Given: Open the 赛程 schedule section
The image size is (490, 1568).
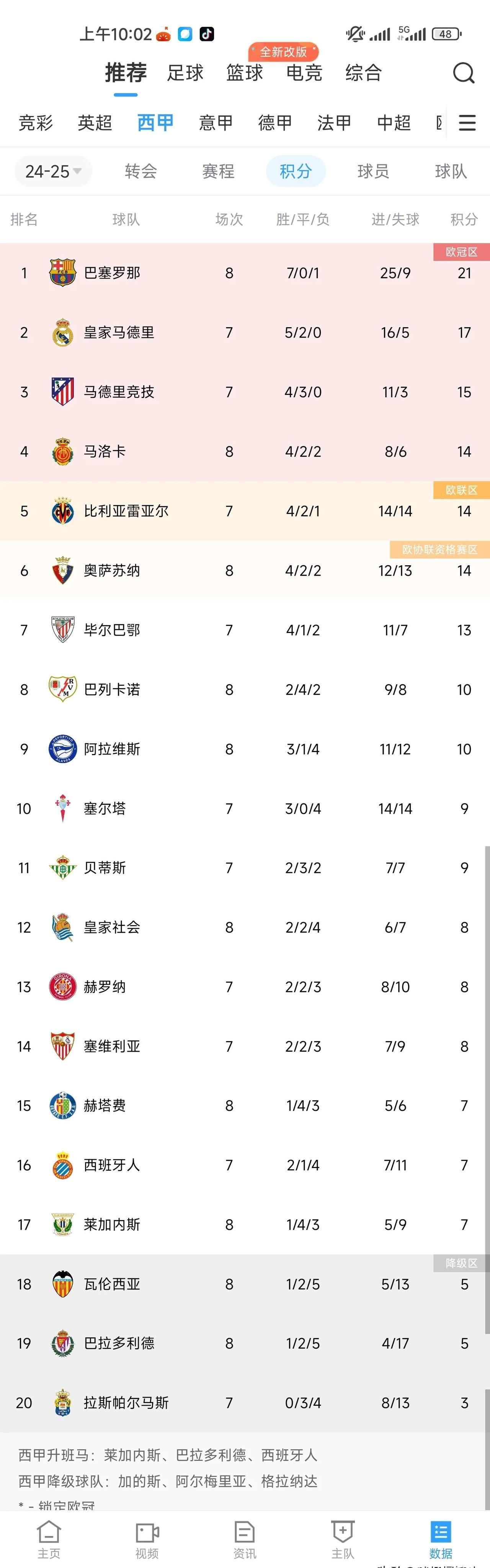Looking at the screenshot, I should coord(218,172).
